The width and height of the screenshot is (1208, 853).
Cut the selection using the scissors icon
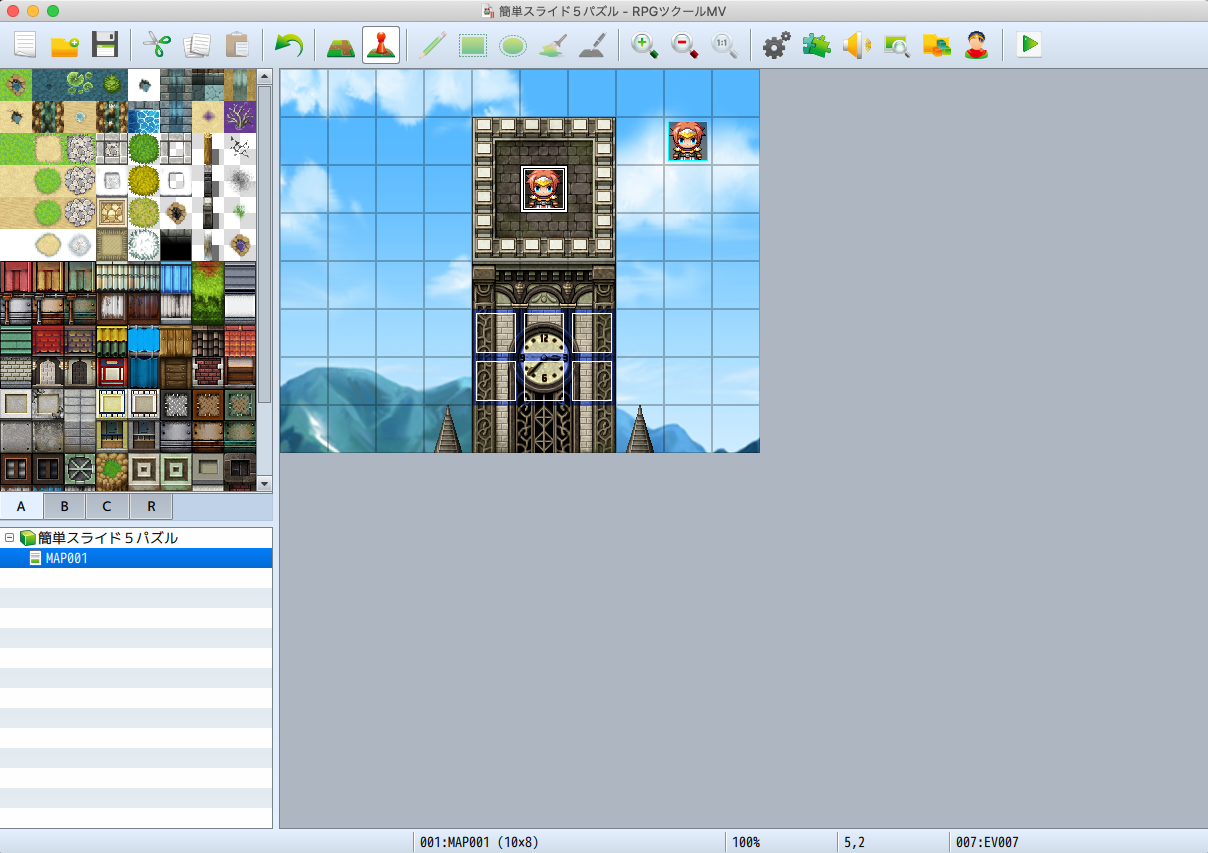157,45
